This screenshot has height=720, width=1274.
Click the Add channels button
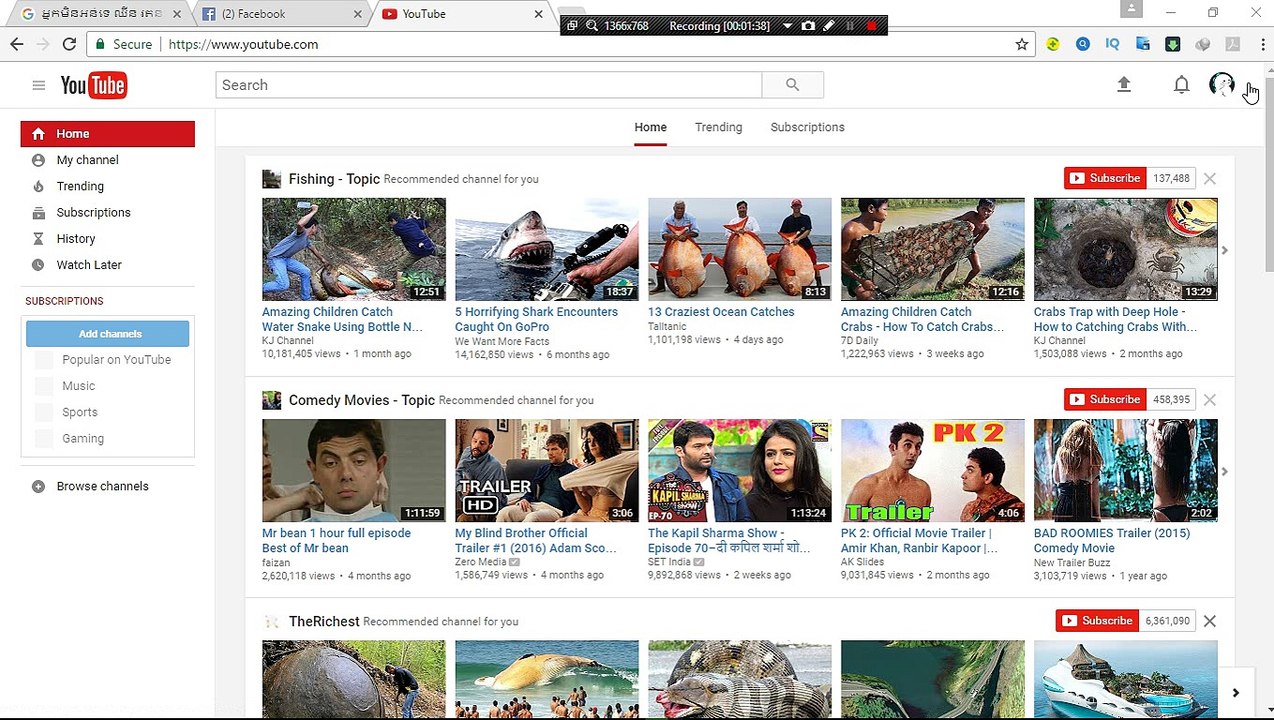[x=108, y=334]
